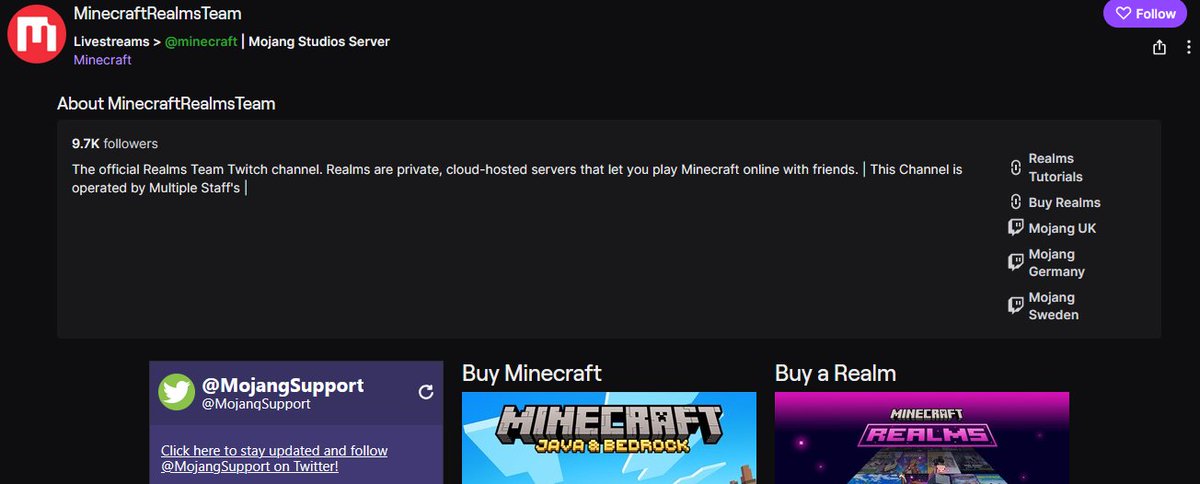
Task: Click the Twitter bird icon in MojangSupport panel
Action: 176,392
